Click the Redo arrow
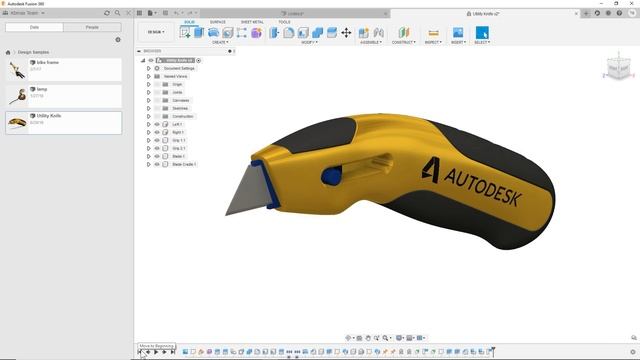Viewport: 640px width, 360px height. [x=190, y=13]
